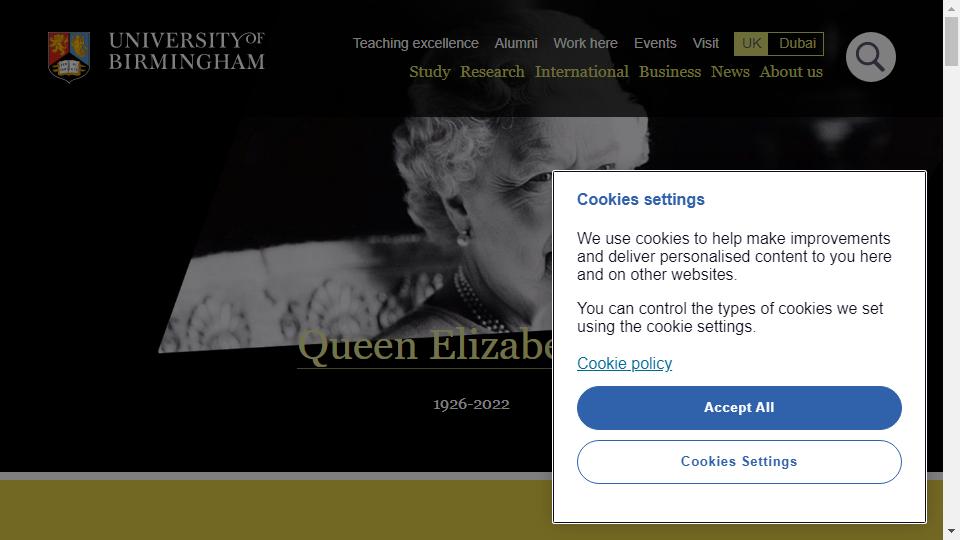This screenshot has width=960, height=540.
Task: Click the Queen Elizabeth headline link
Action: (425, 346)
